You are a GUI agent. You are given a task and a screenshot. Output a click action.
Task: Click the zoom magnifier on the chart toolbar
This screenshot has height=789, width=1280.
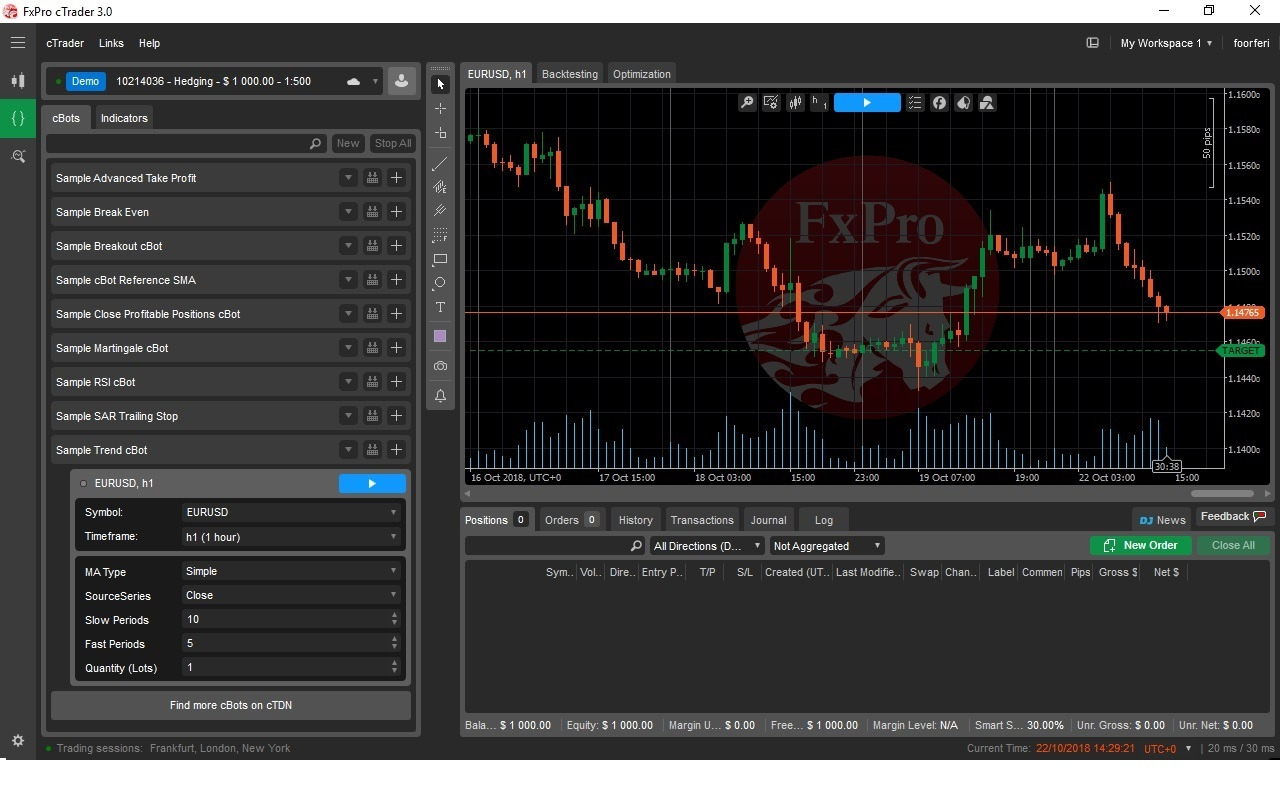click(747, 103)
